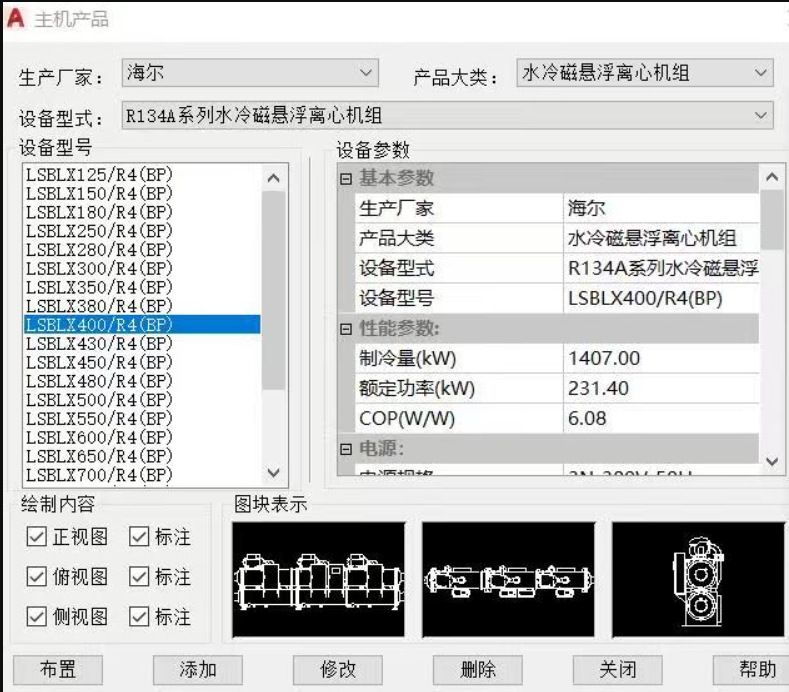Toggle the 侧视图 checkbox
The width and height of the screenshot is (789, 692).
coord(37,617)
